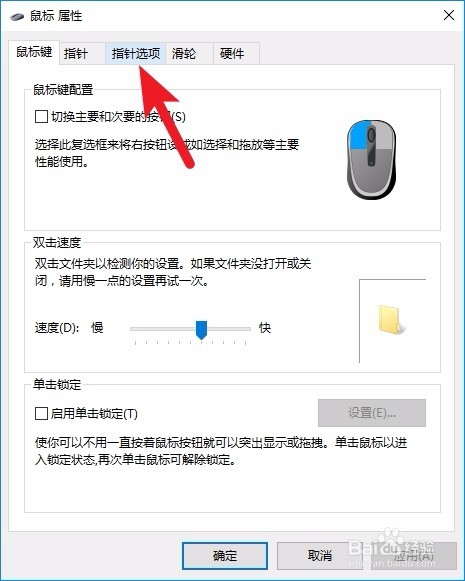Open the 滑轮 tab

pos(189,54)
